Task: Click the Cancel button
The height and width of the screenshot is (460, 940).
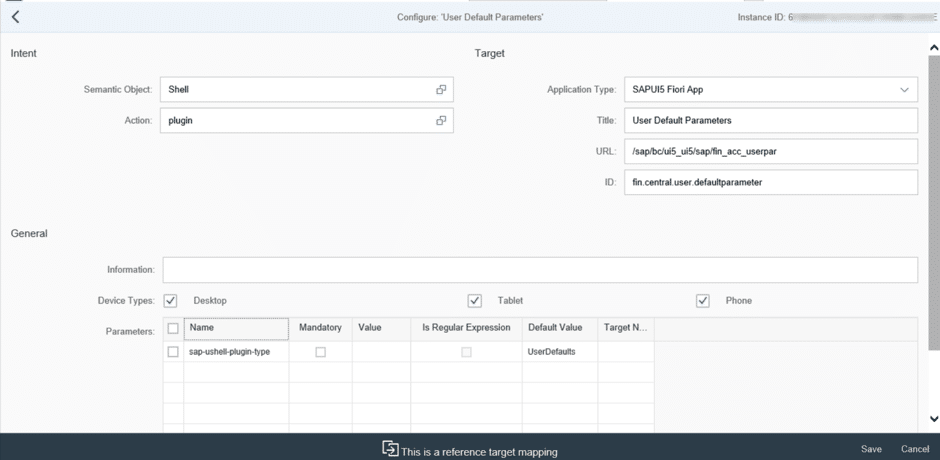Action: click(x=915, y=449)
